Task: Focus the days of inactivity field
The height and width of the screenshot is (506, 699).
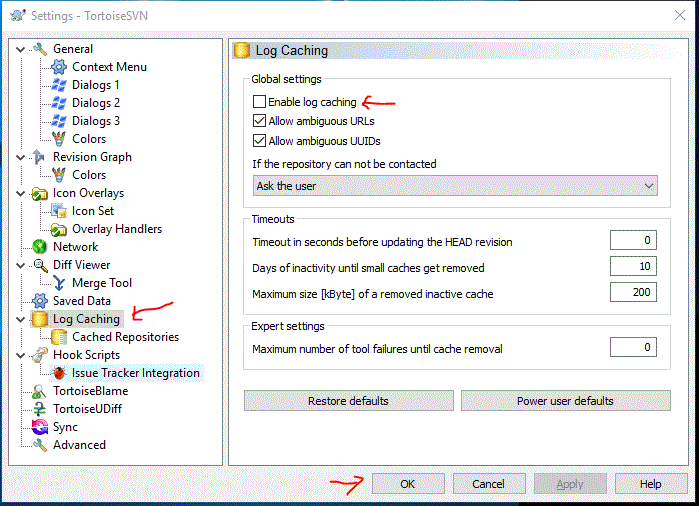Action: click(633, 267)
